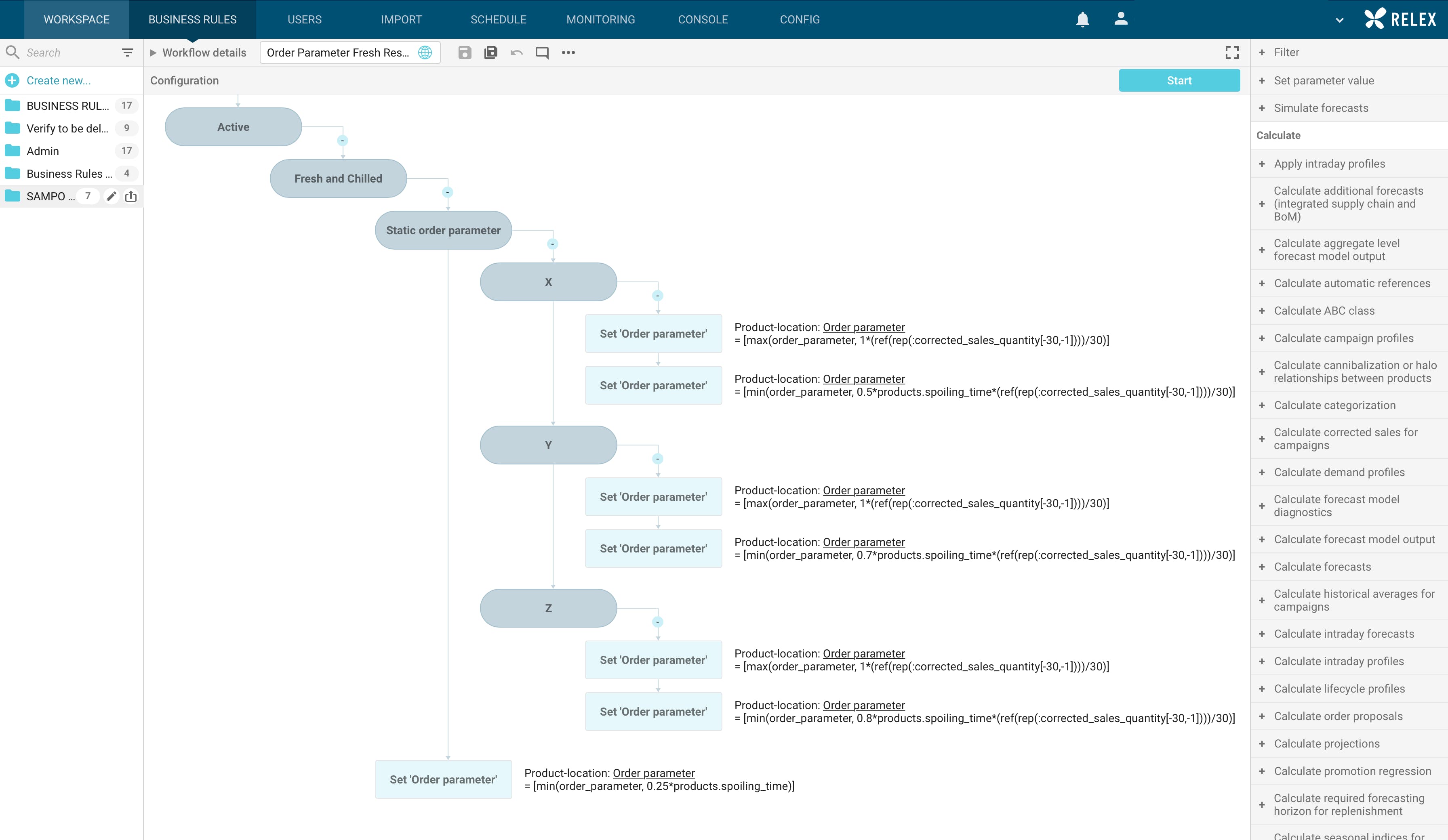1448x840 pixels.
Task: Click the globe icon beside workflow name
Action: [425, 53]
